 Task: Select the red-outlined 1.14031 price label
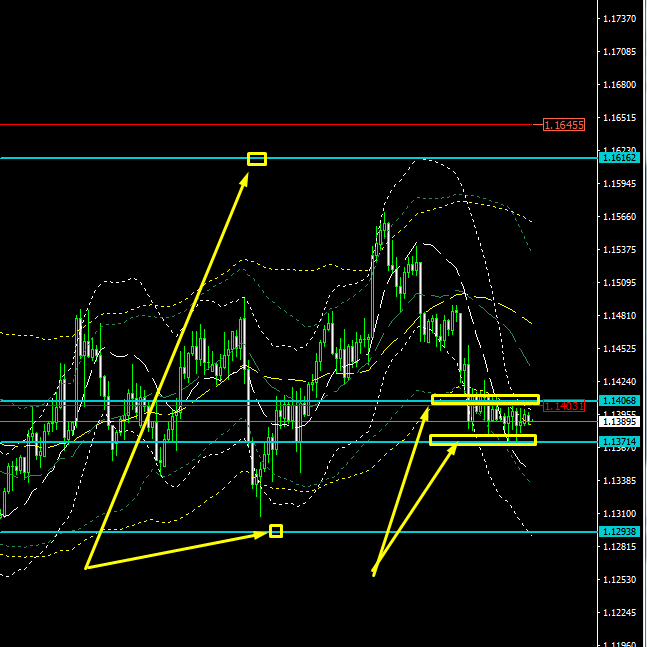pos(564,406)
